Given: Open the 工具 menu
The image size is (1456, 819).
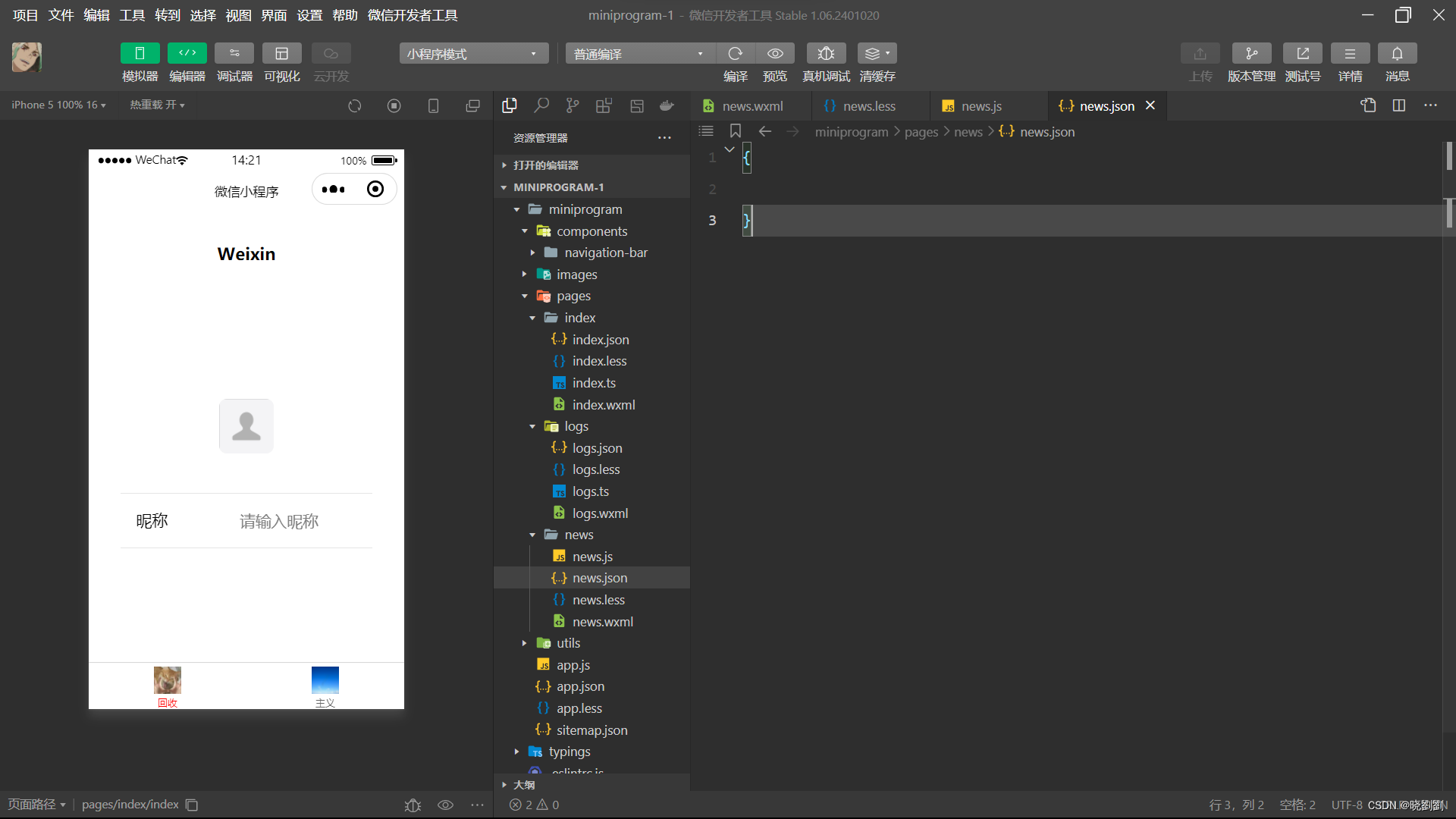Looking at the screenshot, I should [131, 15].
